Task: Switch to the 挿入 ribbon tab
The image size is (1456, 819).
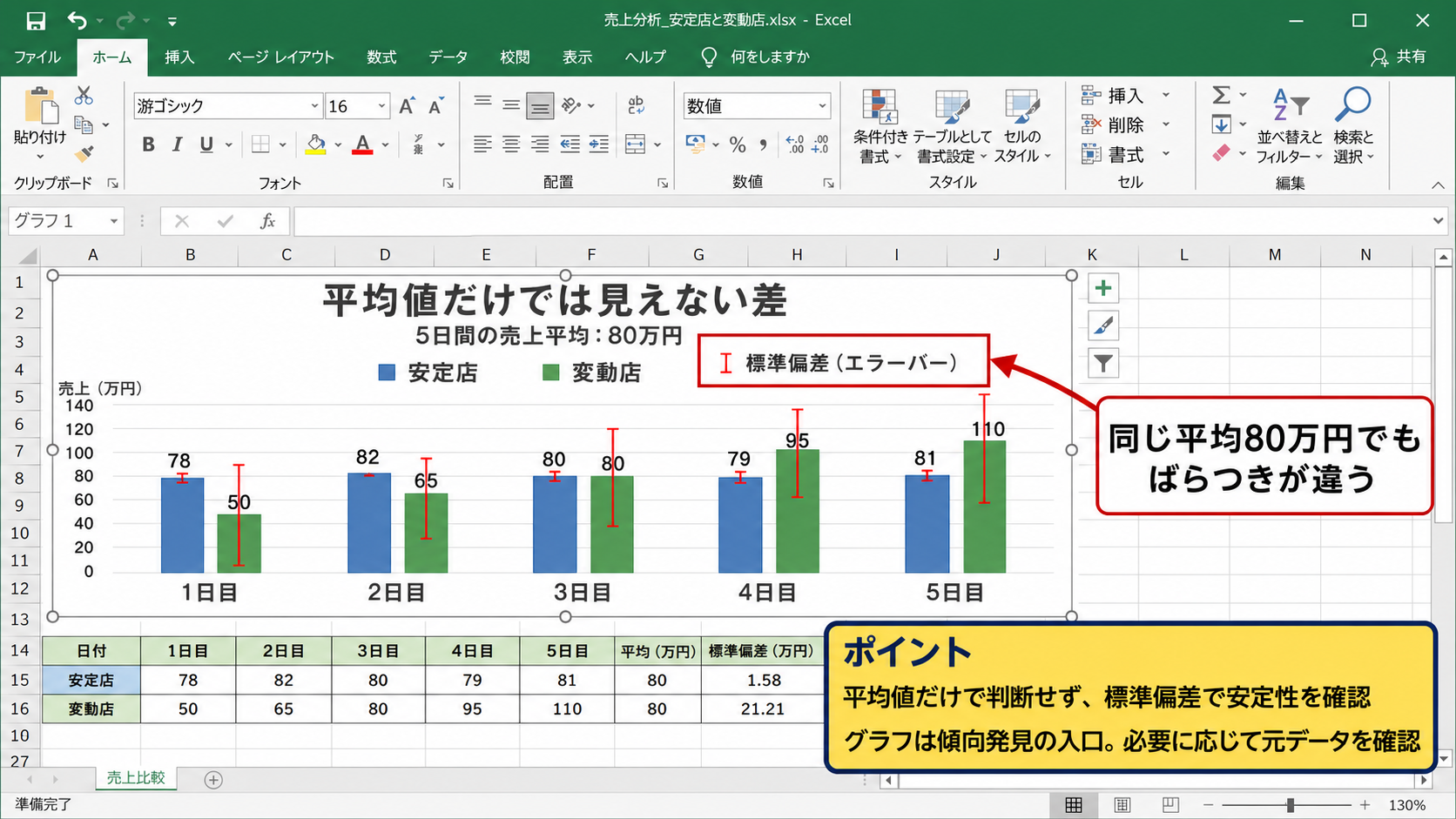Action: click(179, 57)
